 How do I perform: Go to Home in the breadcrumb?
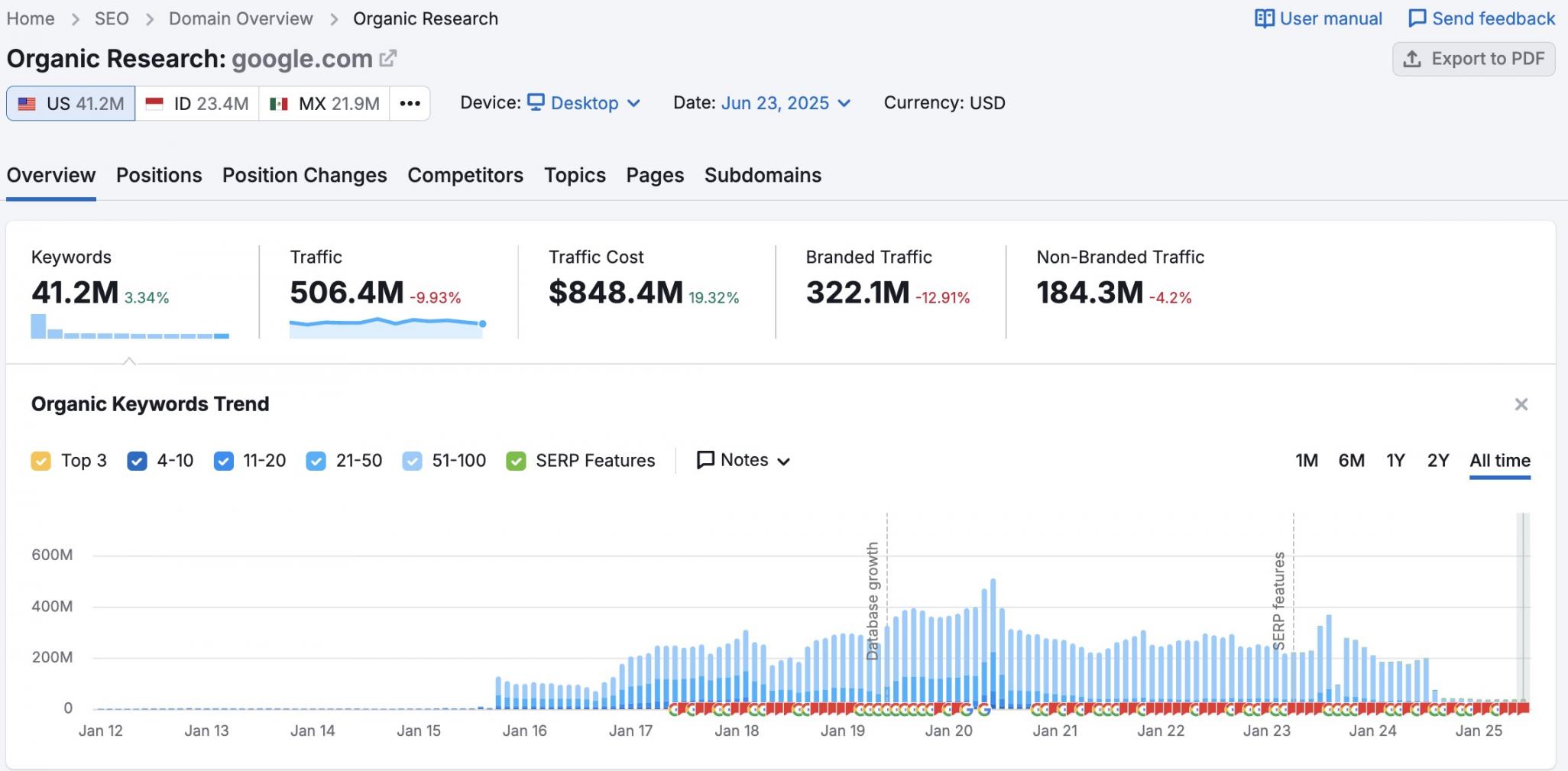[x=31, y=18]
